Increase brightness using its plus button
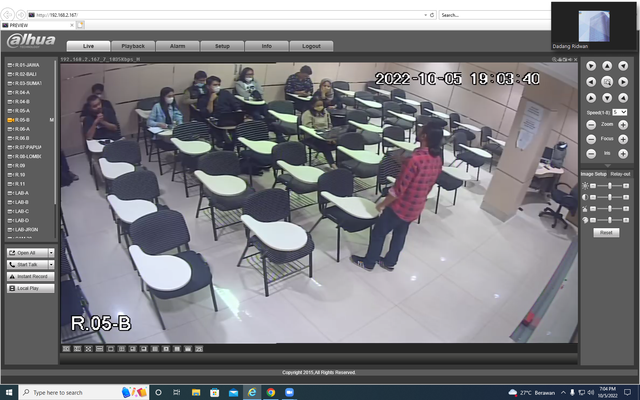Screen dimensions: 640x400 626,186
